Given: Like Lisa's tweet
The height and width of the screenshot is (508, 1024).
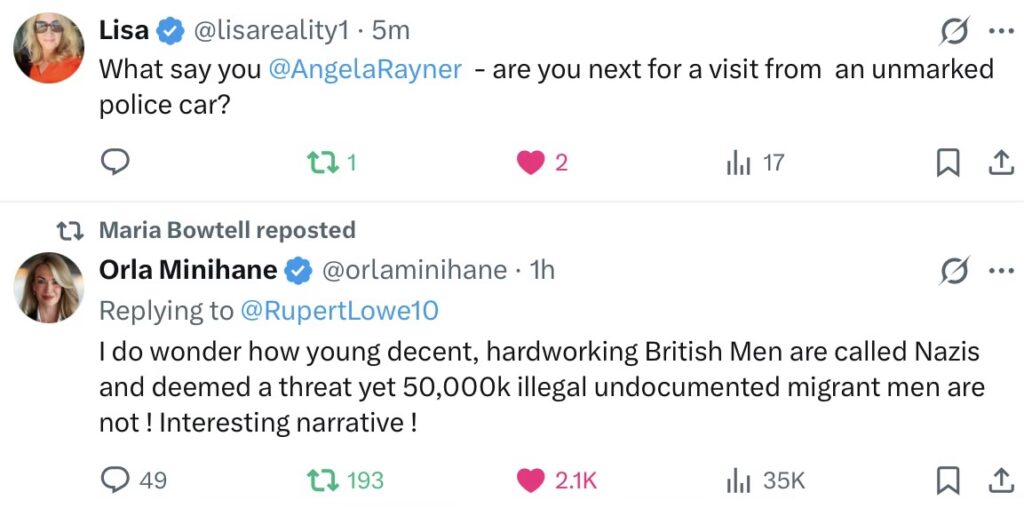Looking at the screenshot, I should (530, 162).
